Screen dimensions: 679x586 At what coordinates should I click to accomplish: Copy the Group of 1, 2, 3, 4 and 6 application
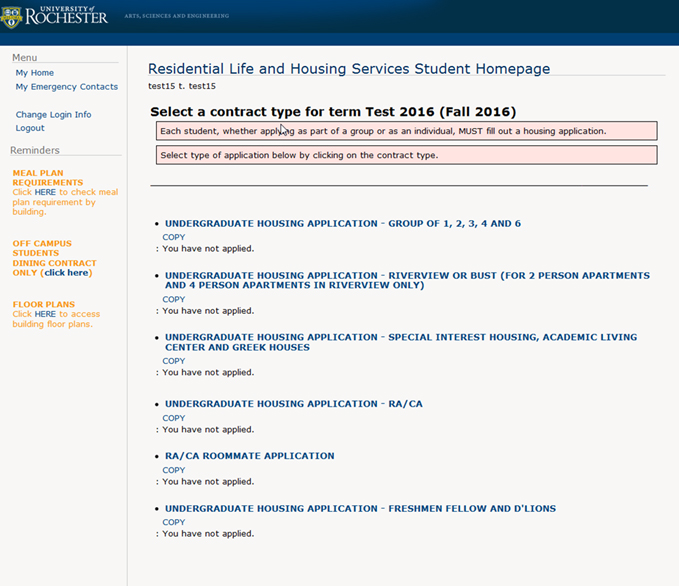coord(173,237)
